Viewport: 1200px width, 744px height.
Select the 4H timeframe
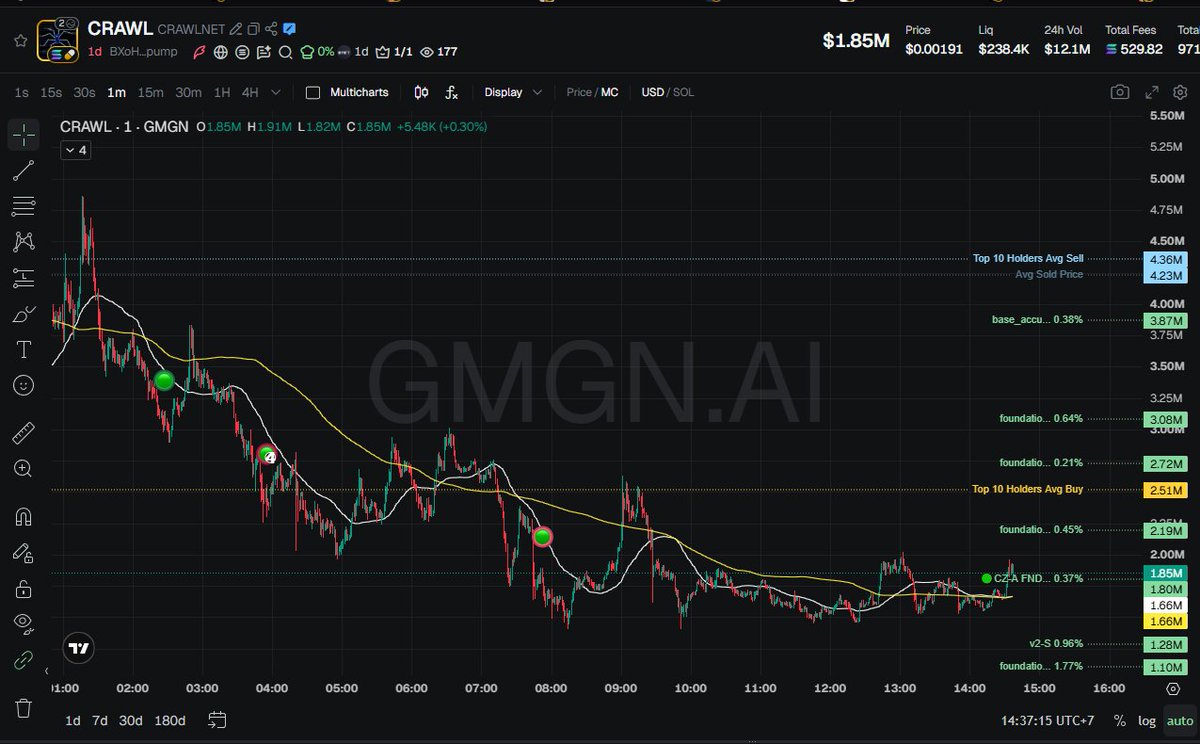coord(250,92)
